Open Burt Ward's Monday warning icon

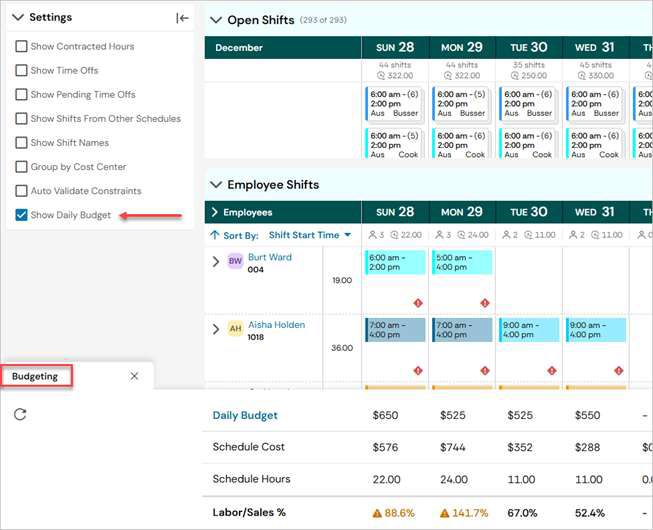click(x=485, y=303)
